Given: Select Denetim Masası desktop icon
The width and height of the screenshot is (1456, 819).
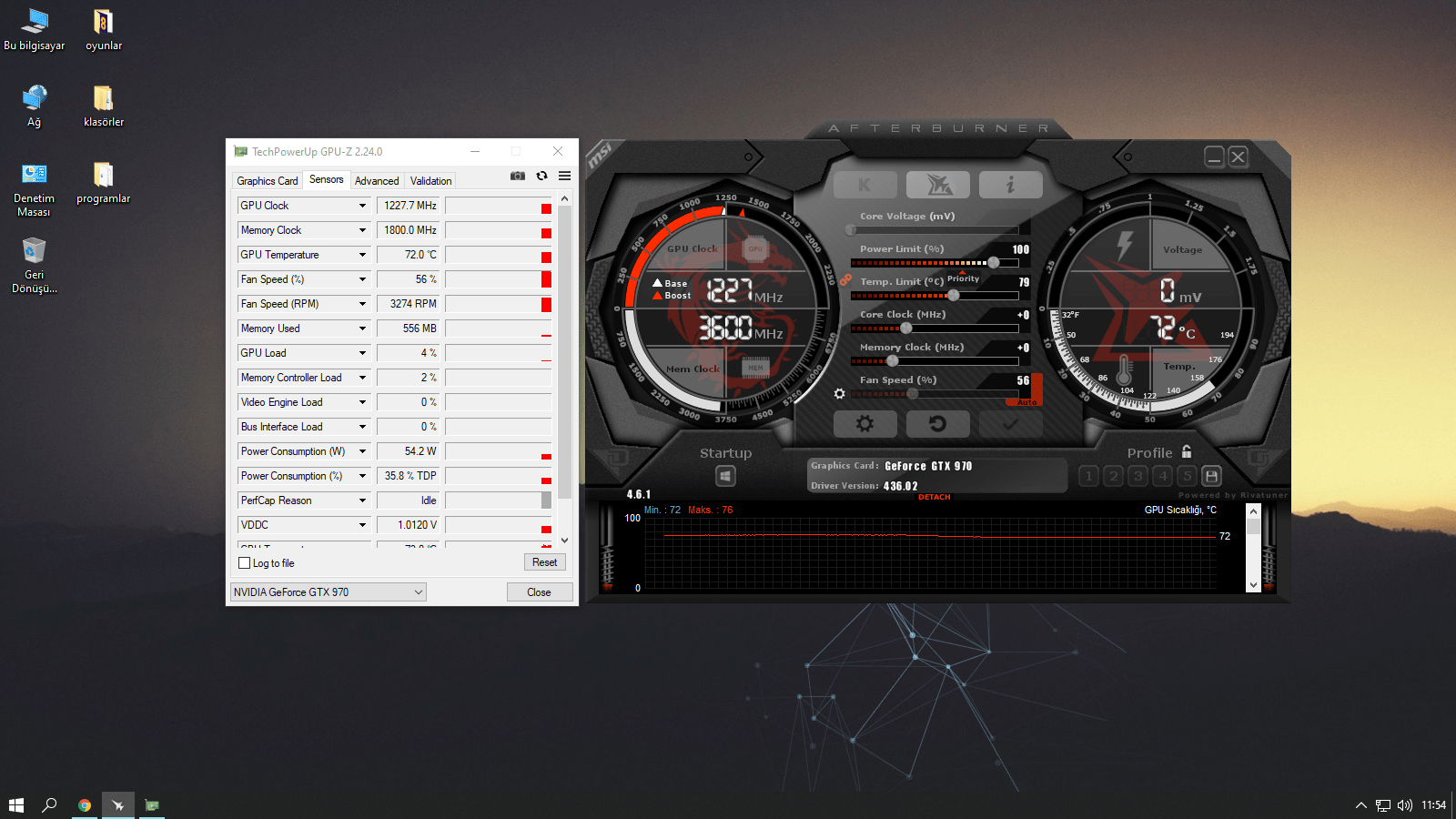Looking at the screenshot, I should 35,189.
